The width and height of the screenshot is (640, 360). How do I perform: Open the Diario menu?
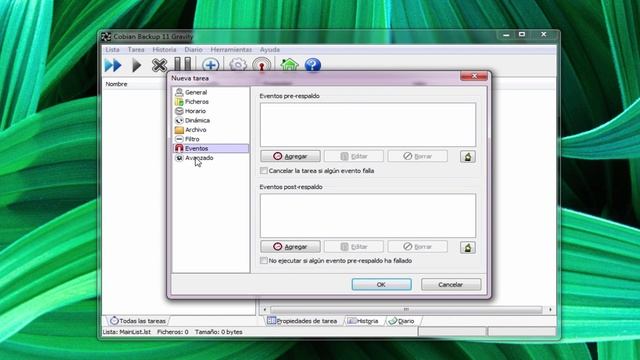tap(193, 49)
